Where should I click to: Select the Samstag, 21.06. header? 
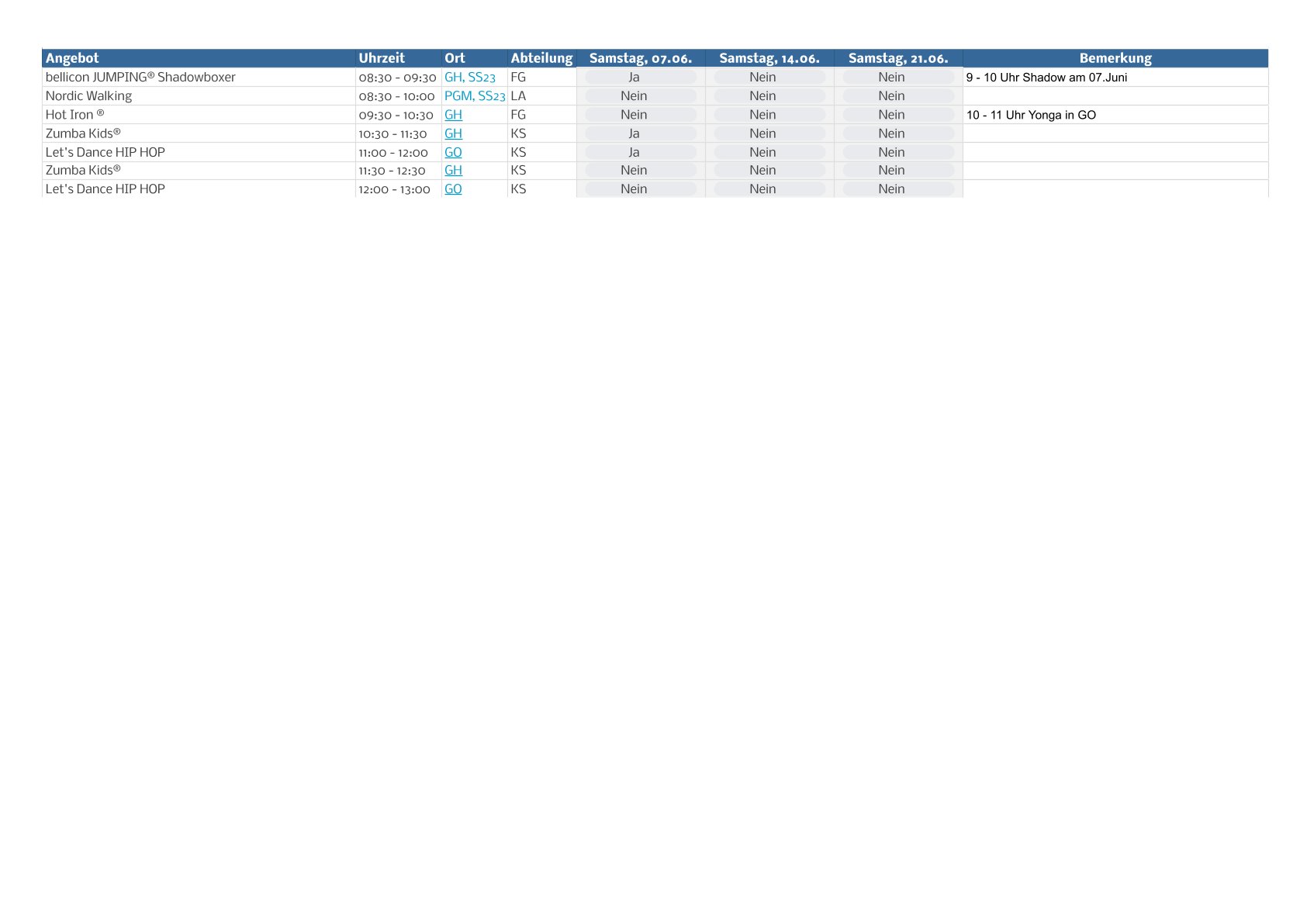[898, 58]
